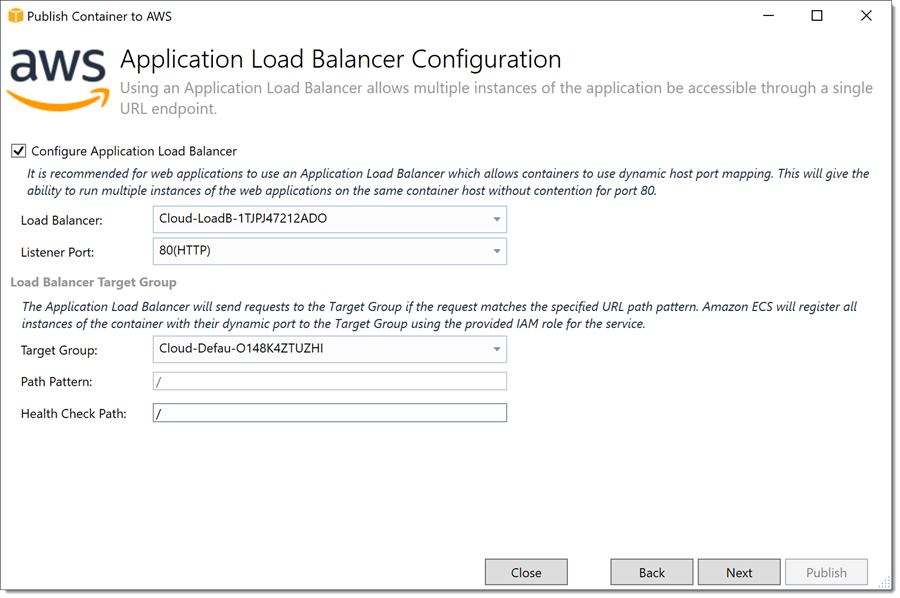Uncheck Configure Application Load Balancer checkbox
The height and width of the screenshot is (598, 900).
coord(18,151)
